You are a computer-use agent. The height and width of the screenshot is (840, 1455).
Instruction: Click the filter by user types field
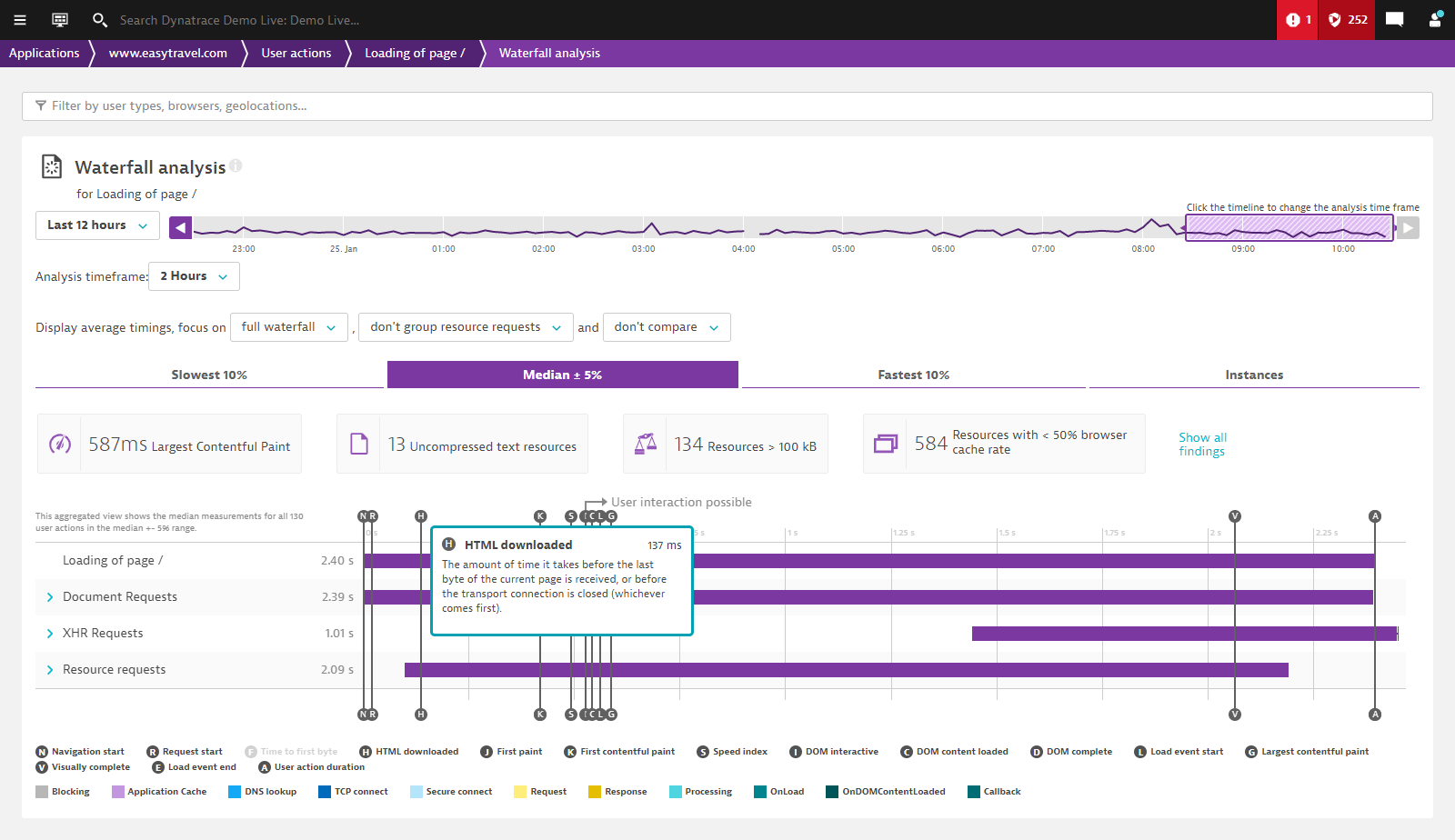point(727,105)
